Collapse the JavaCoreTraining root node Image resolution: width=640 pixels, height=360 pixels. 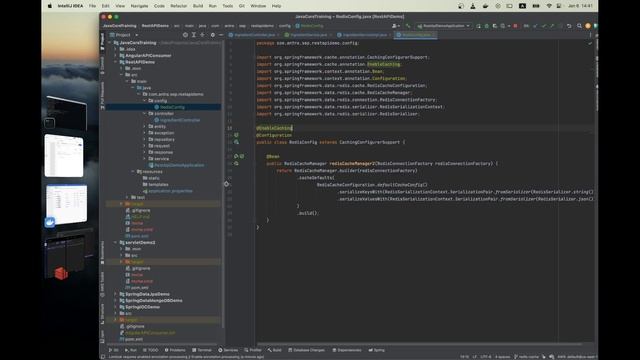coord(110,42)
